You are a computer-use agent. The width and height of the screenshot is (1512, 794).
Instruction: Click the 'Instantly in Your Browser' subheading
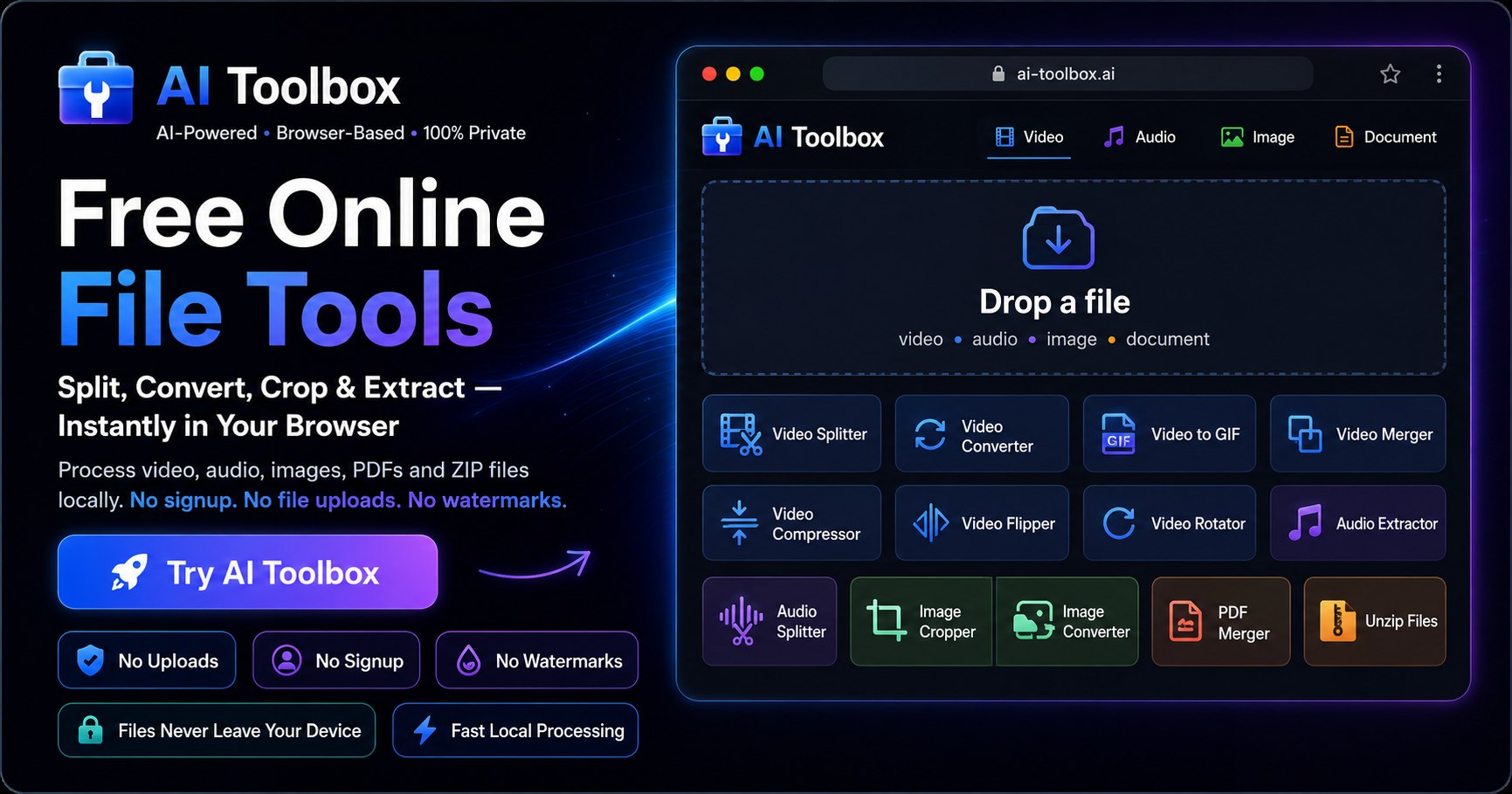coord(228,425)
